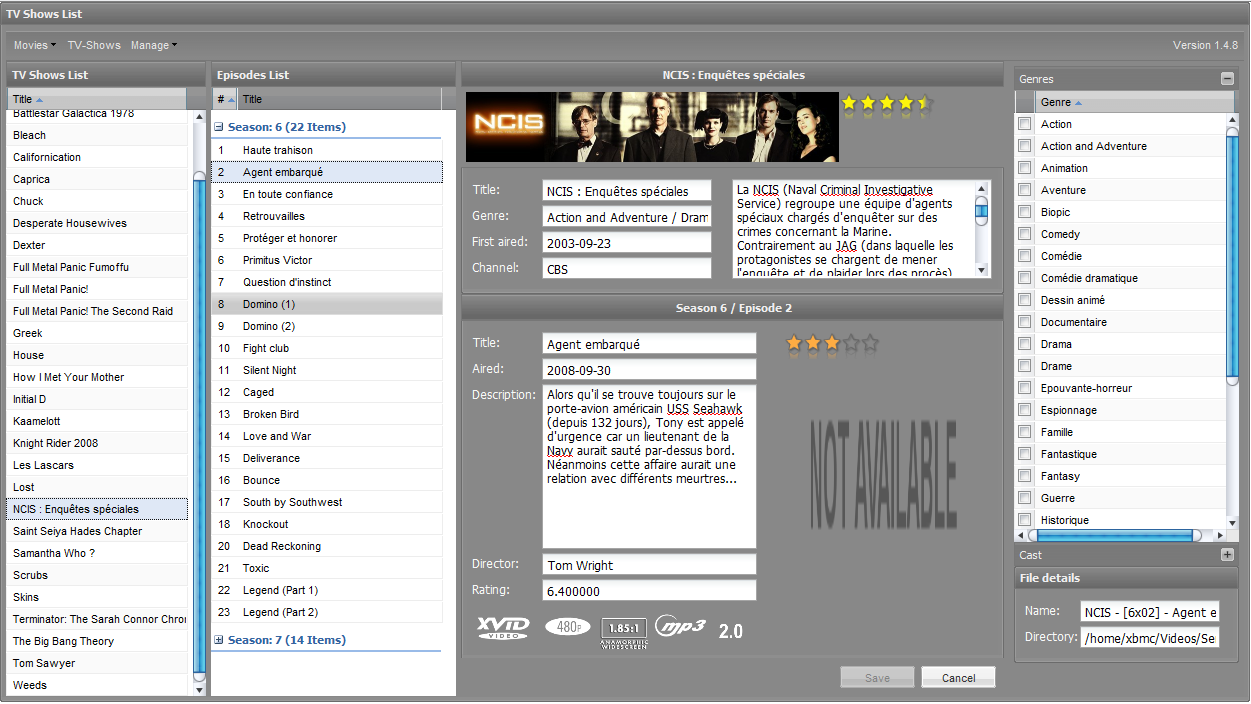Screen dimensions: 1251x704
Task: Select episode 11 Silent Night
Action: click(327, 370)
